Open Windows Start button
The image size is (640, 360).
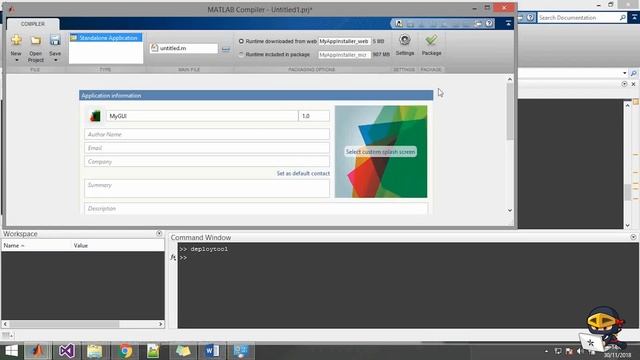[11, 351]
